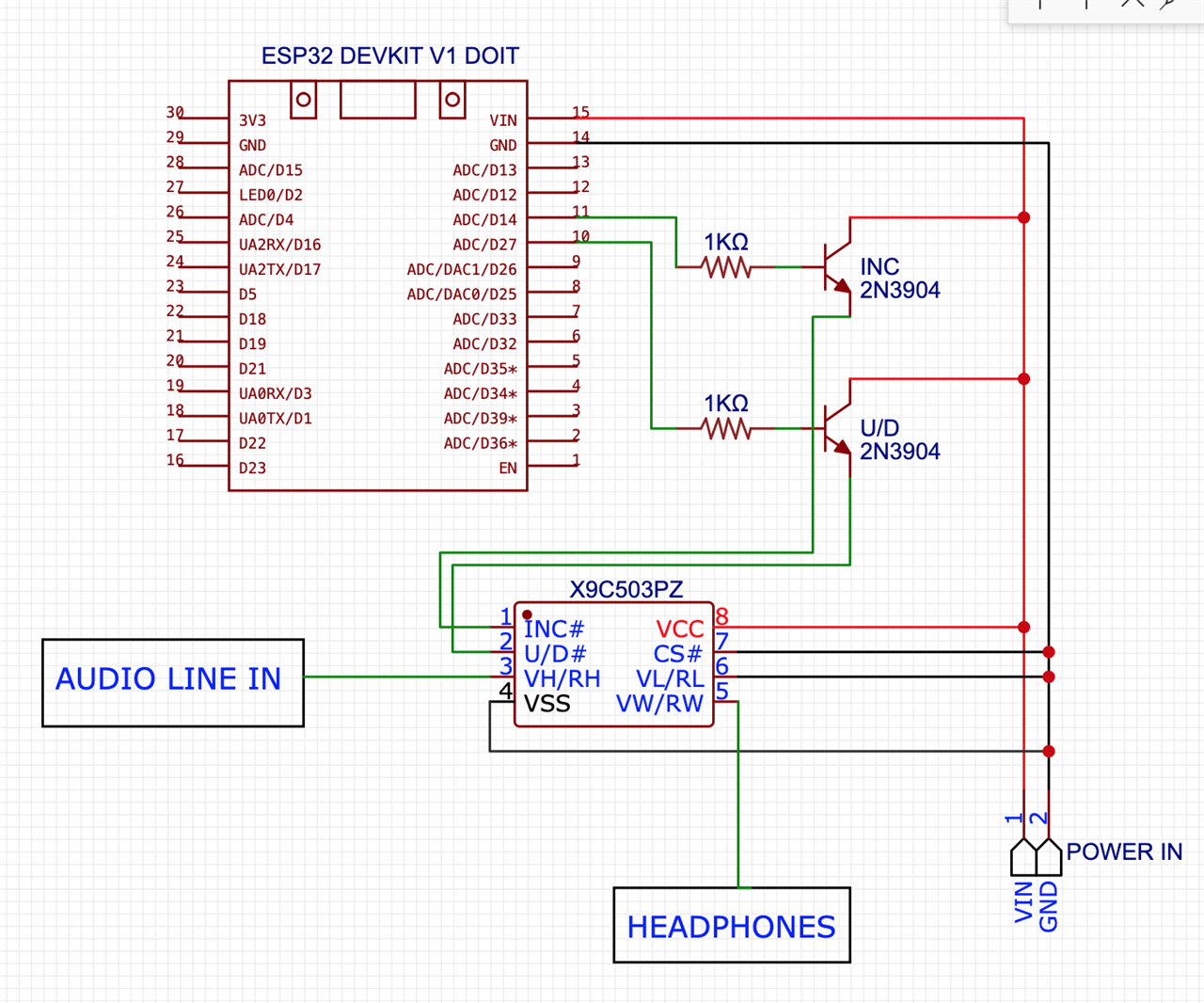The width and height of the screenshot is (1204, 1003).
Task: Click the ADC/D15 pin label
Action: click(x=271, y=170)
